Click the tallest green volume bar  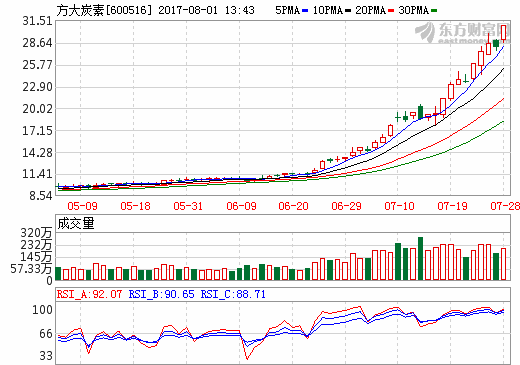pos(420,258)
